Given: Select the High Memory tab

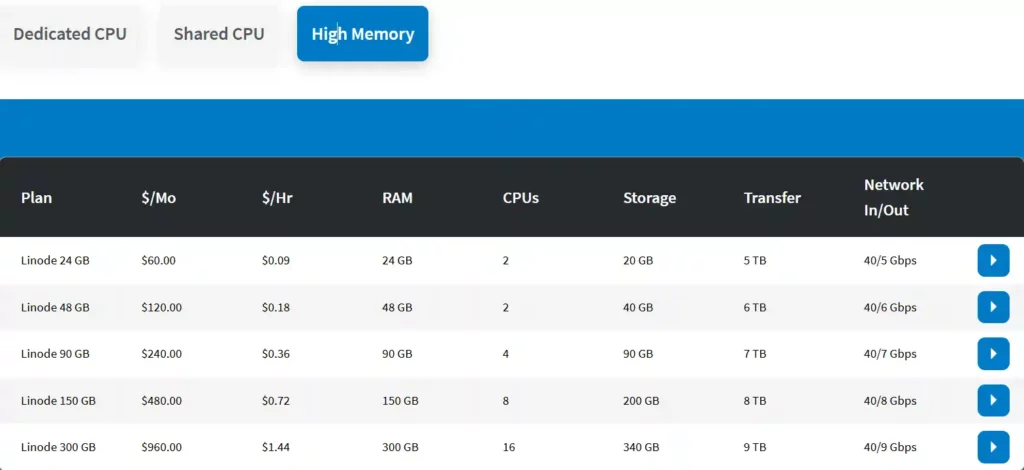Looking at the screenshot, I should (362, 34).
